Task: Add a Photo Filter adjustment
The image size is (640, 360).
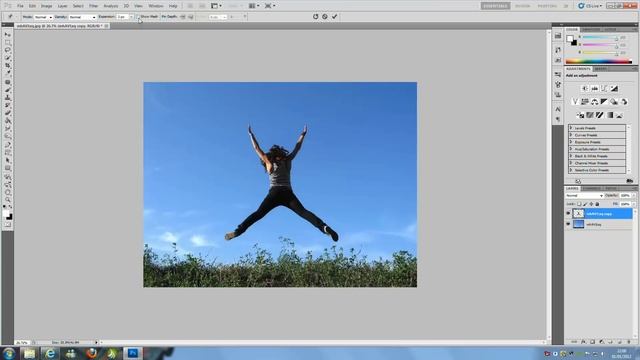Action: (614, 102)
